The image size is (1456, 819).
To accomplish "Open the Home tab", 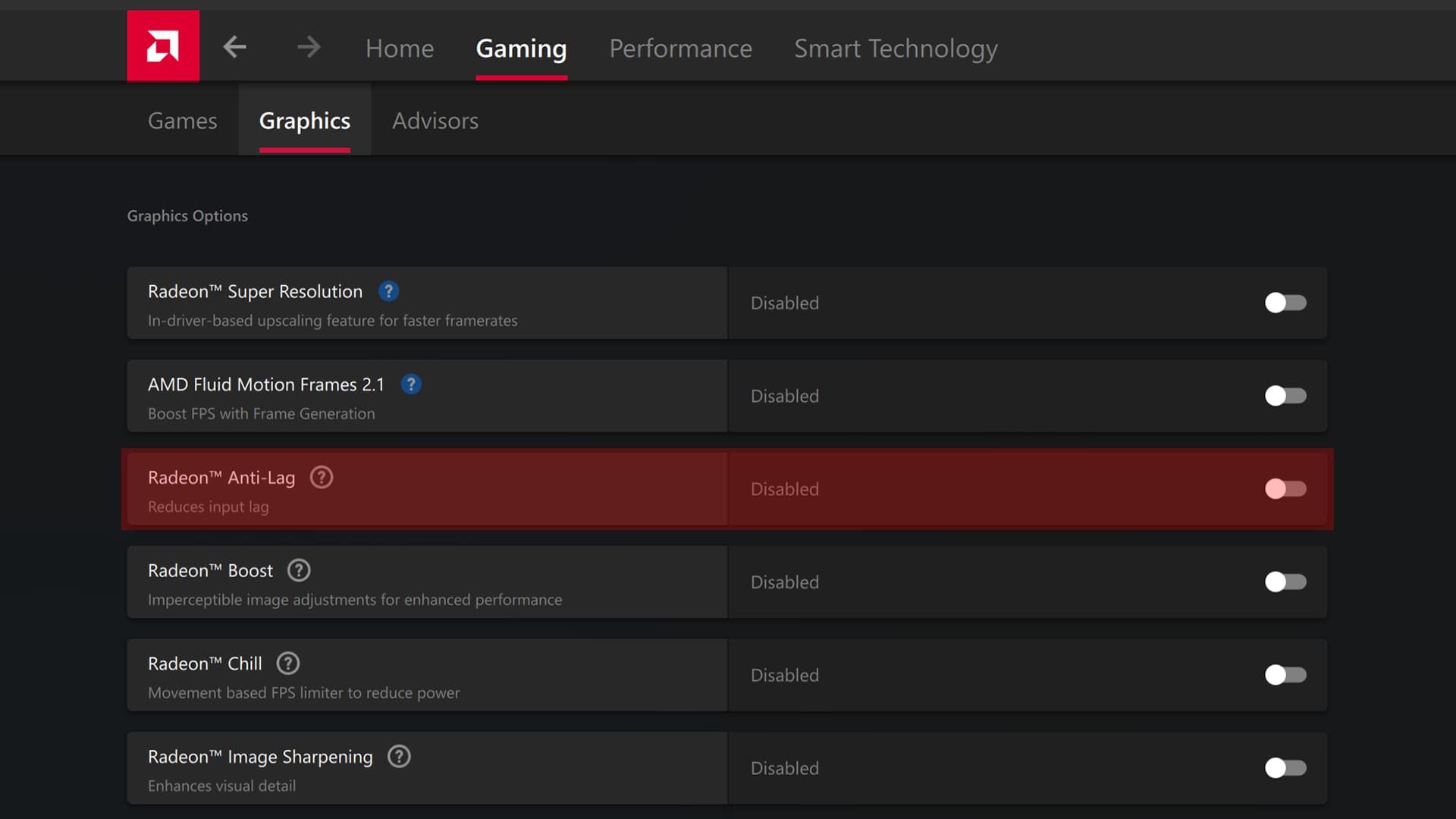I will (x=400, y=49).
